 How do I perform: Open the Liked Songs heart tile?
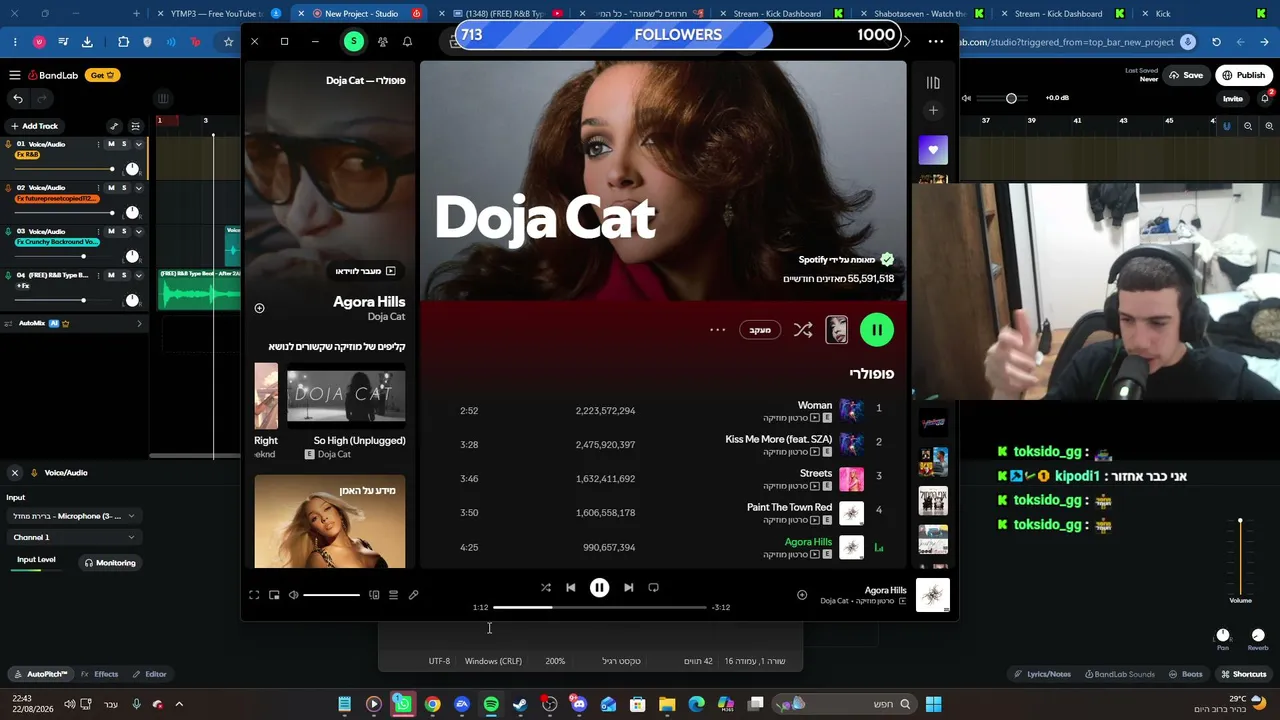coord(933,150)
